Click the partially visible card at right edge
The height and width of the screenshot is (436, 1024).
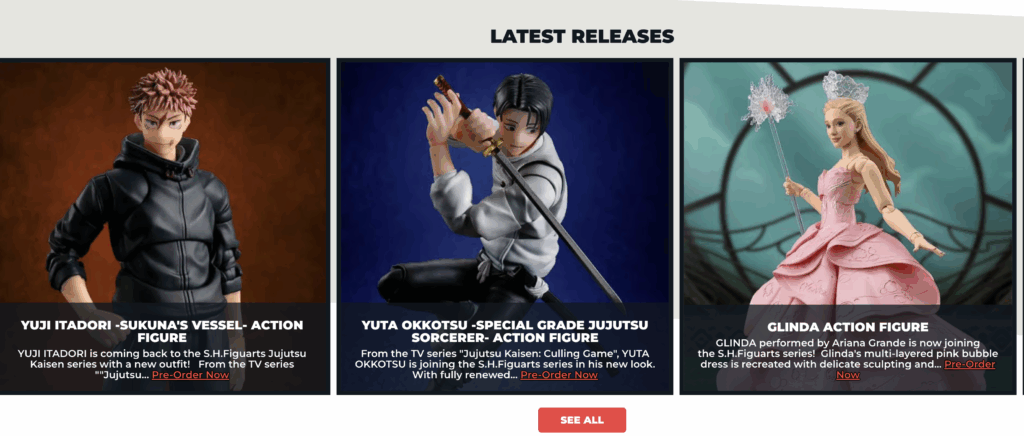click(x=1021, y=226)
